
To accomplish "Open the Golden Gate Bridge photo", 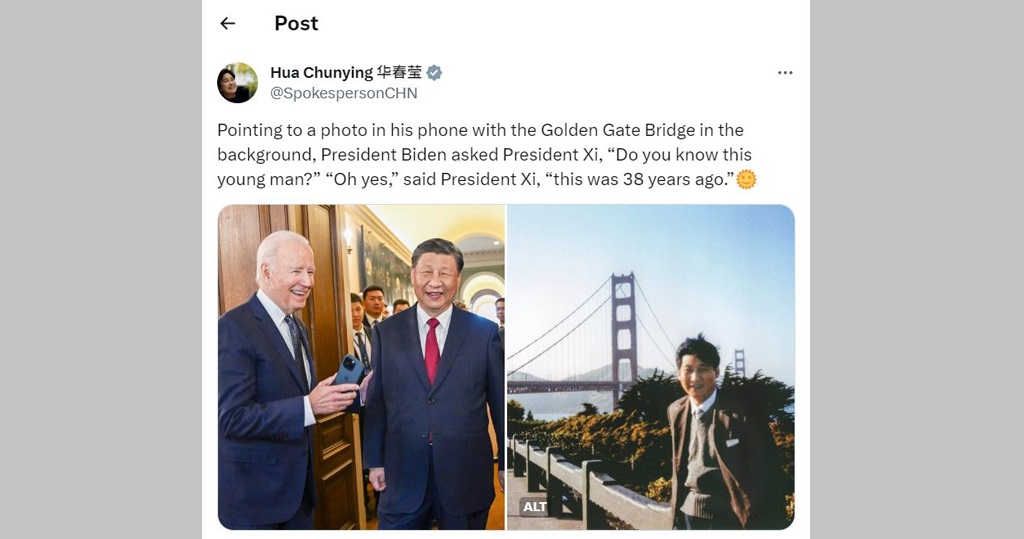I will click(651, 367).
